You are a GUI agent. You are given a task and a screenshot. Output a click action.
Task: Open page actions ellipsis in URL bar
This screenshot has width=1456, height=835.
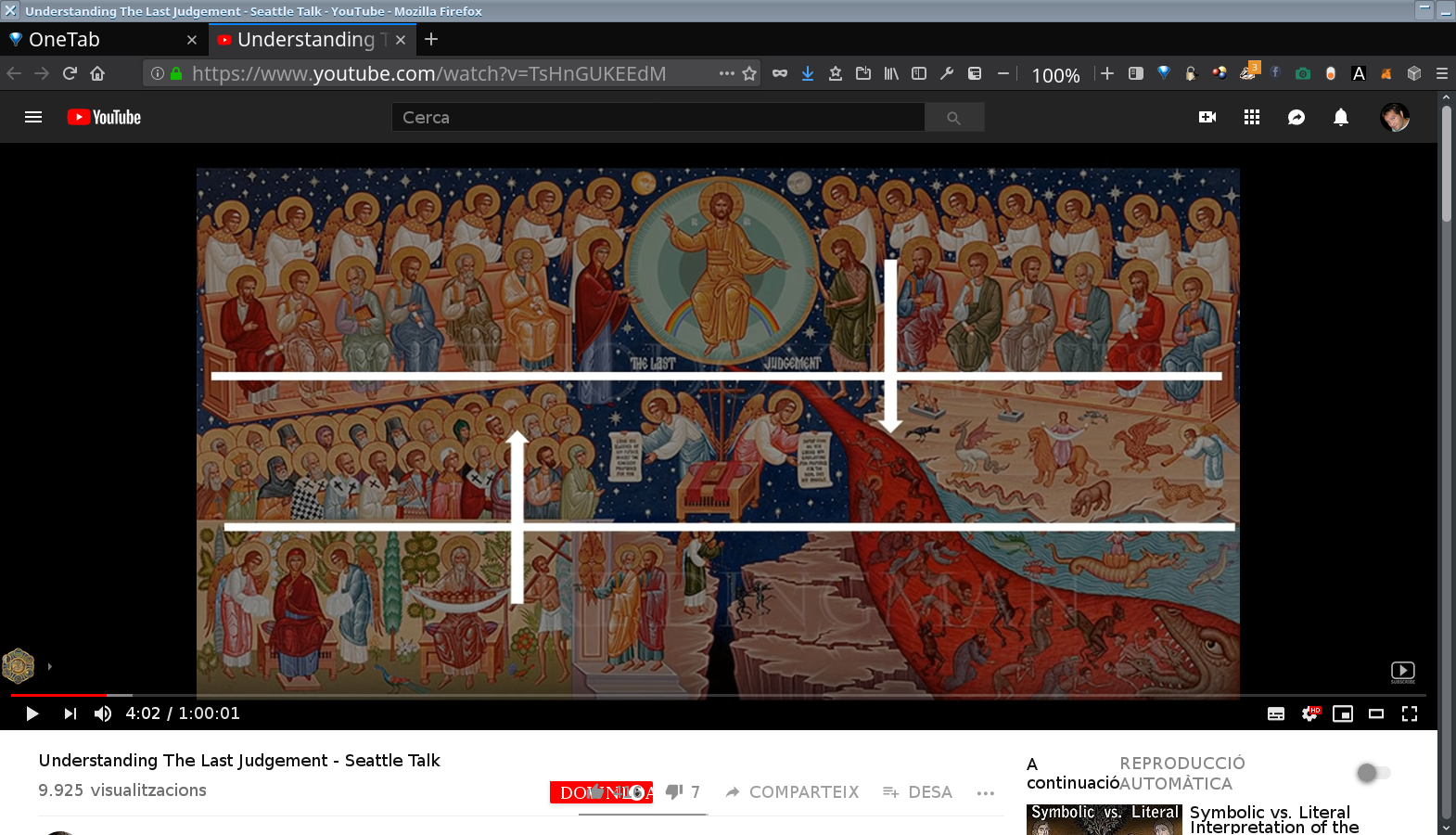coord(727,73)
